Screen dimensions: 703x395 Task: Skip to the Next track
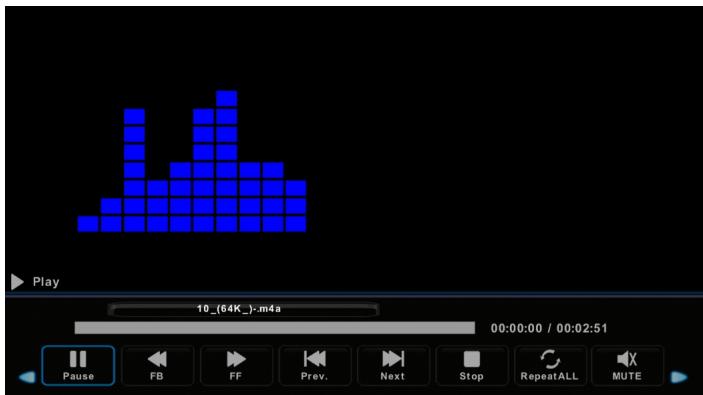click(x=393, y=365)
